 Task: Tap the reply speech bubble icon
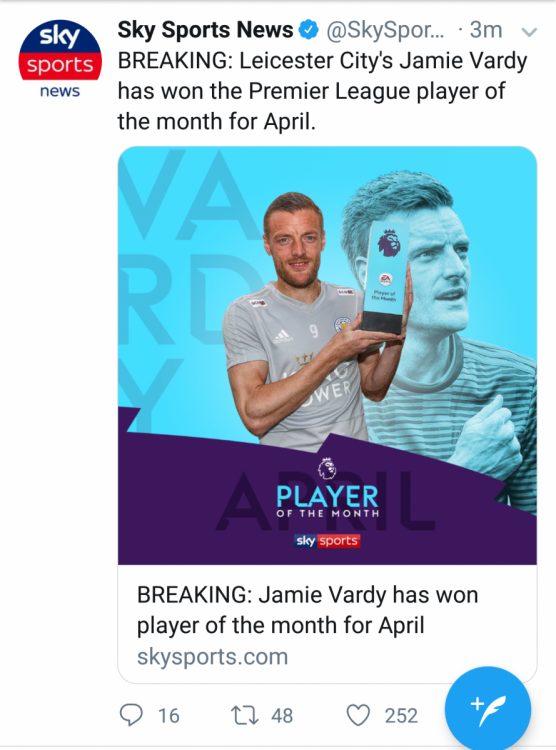tap(131, 716)
